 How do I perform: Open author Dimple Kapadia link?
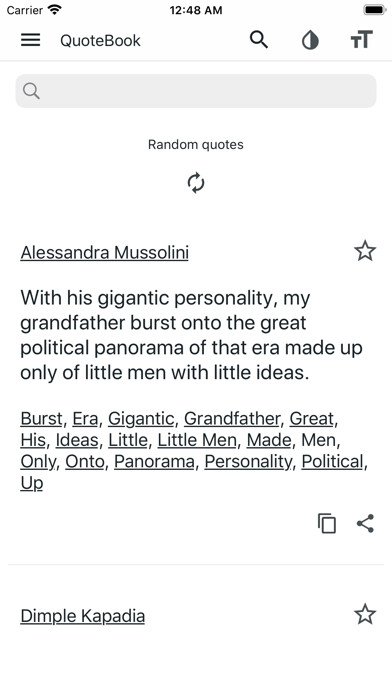click(83, 616)
